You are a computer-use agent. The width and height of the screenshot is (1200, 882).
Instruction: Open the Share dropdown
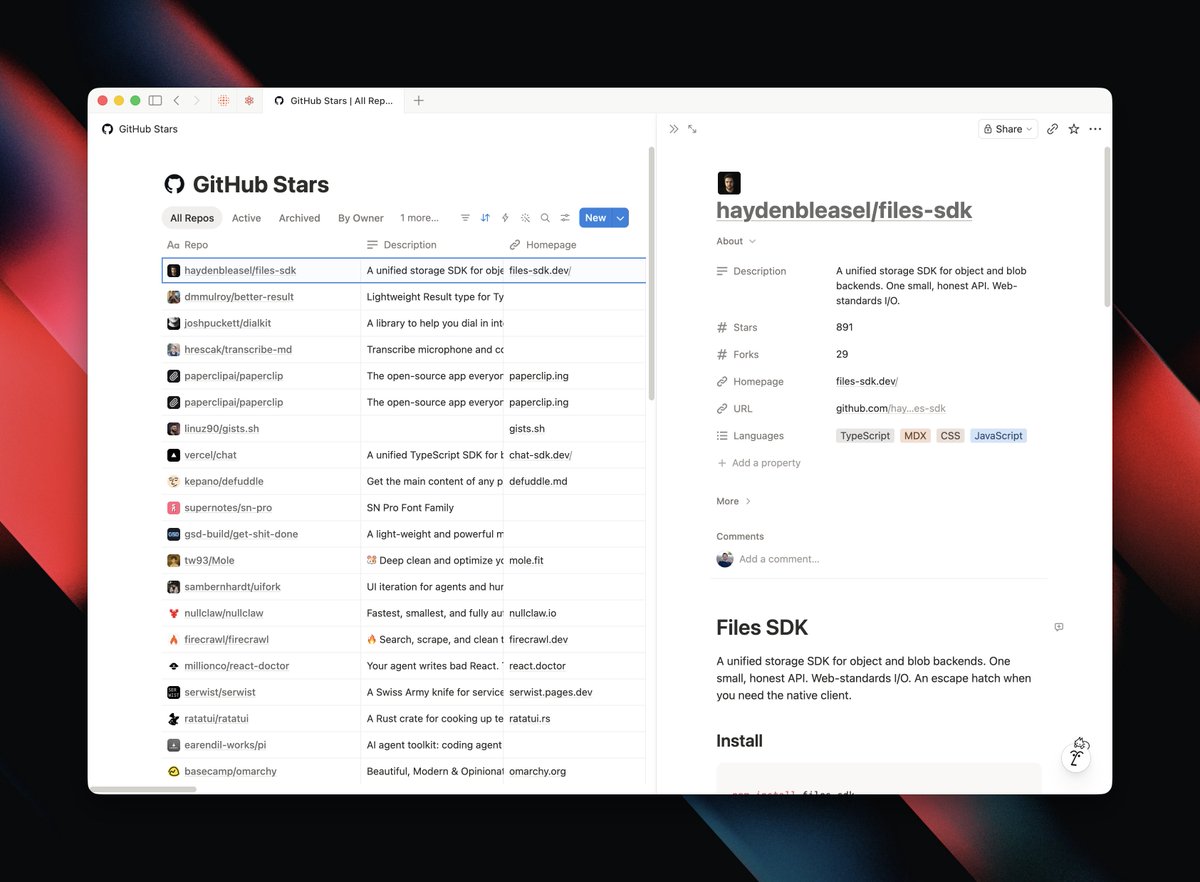[1008, 129]
